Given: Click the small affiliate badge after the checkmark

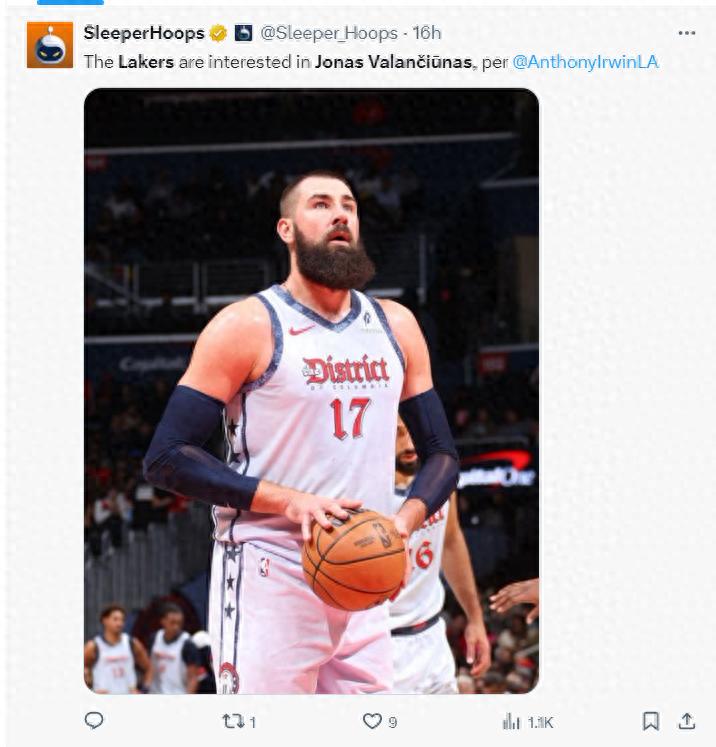Looking at the screenshot, I should (243, 33).
